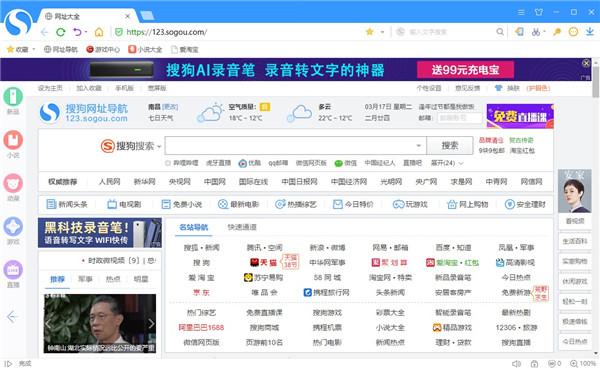Open the red 小说 sidebar icon
Image resolution: width=600 pixels, height=369 pixels.
click(x=13, y=140)
